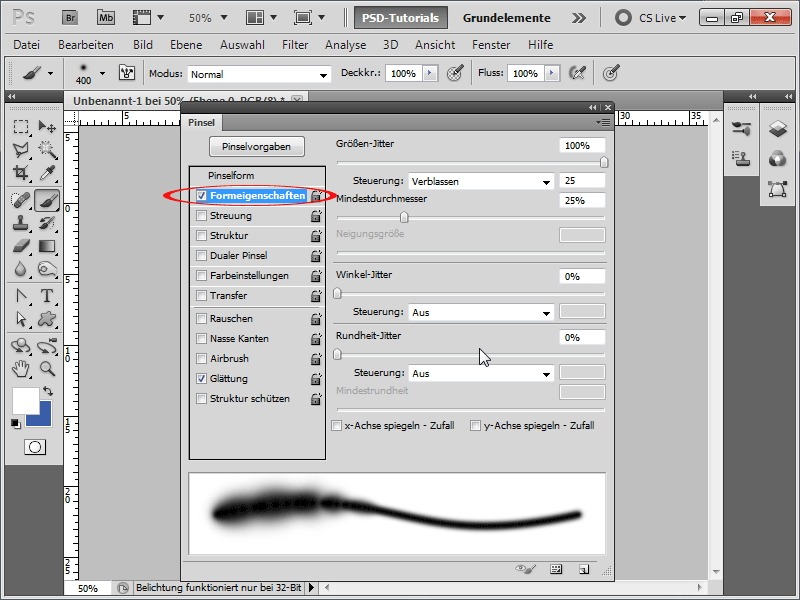Open Winkel-Jitter Steuerung dropdown
800x600 pixels.
tap(481, 312)
